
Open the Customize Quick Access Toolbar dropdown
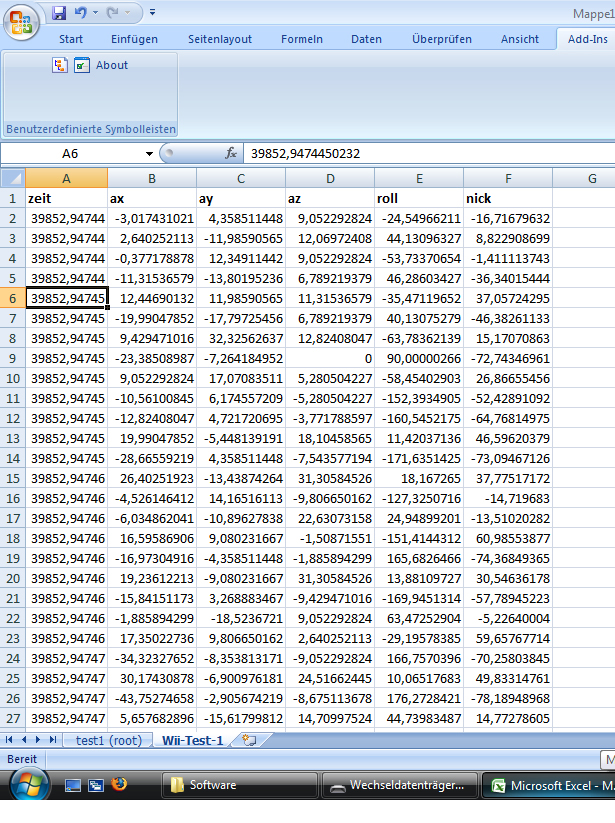152,13
